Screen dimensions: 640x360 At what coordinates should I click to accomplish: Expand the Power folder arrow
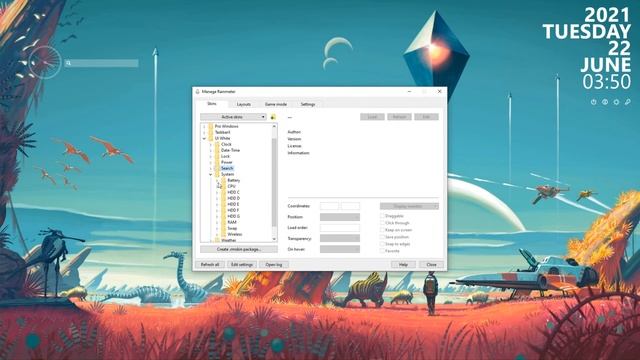click(x=211, y=162)
